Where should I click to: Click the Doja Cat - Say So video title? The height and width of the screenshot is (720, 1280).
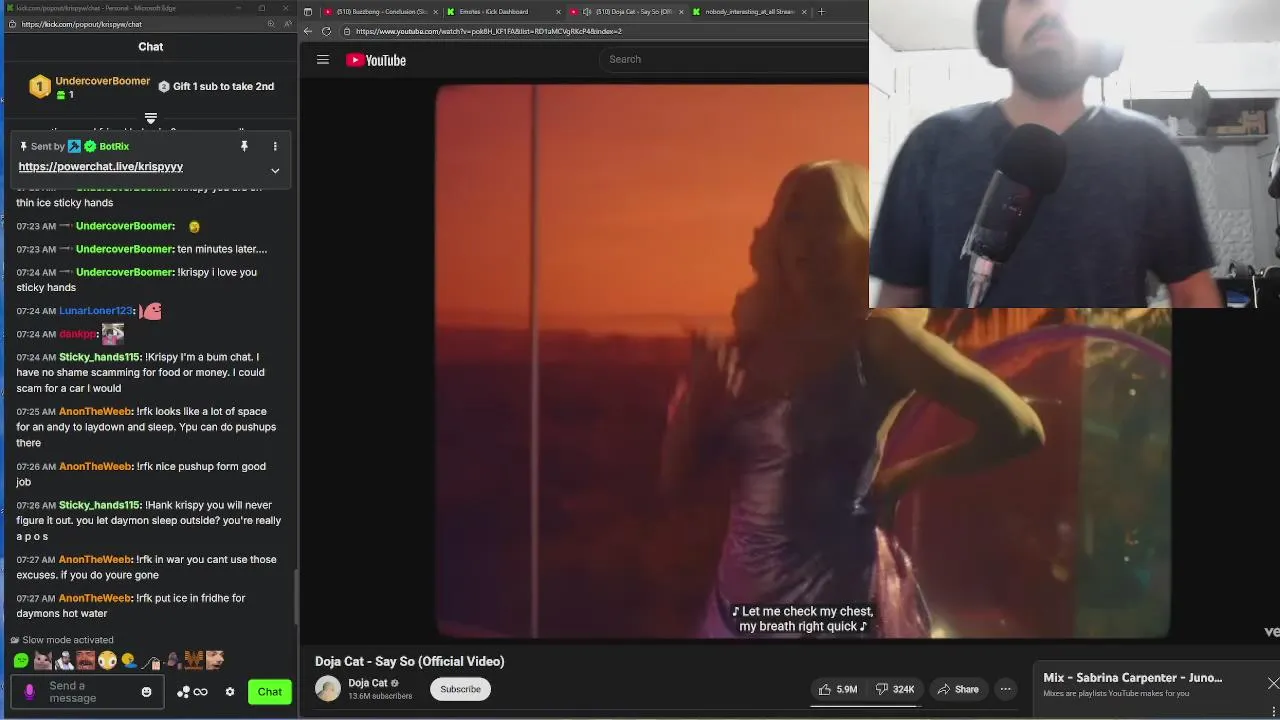pyautogui.click(x=410, y=661)
